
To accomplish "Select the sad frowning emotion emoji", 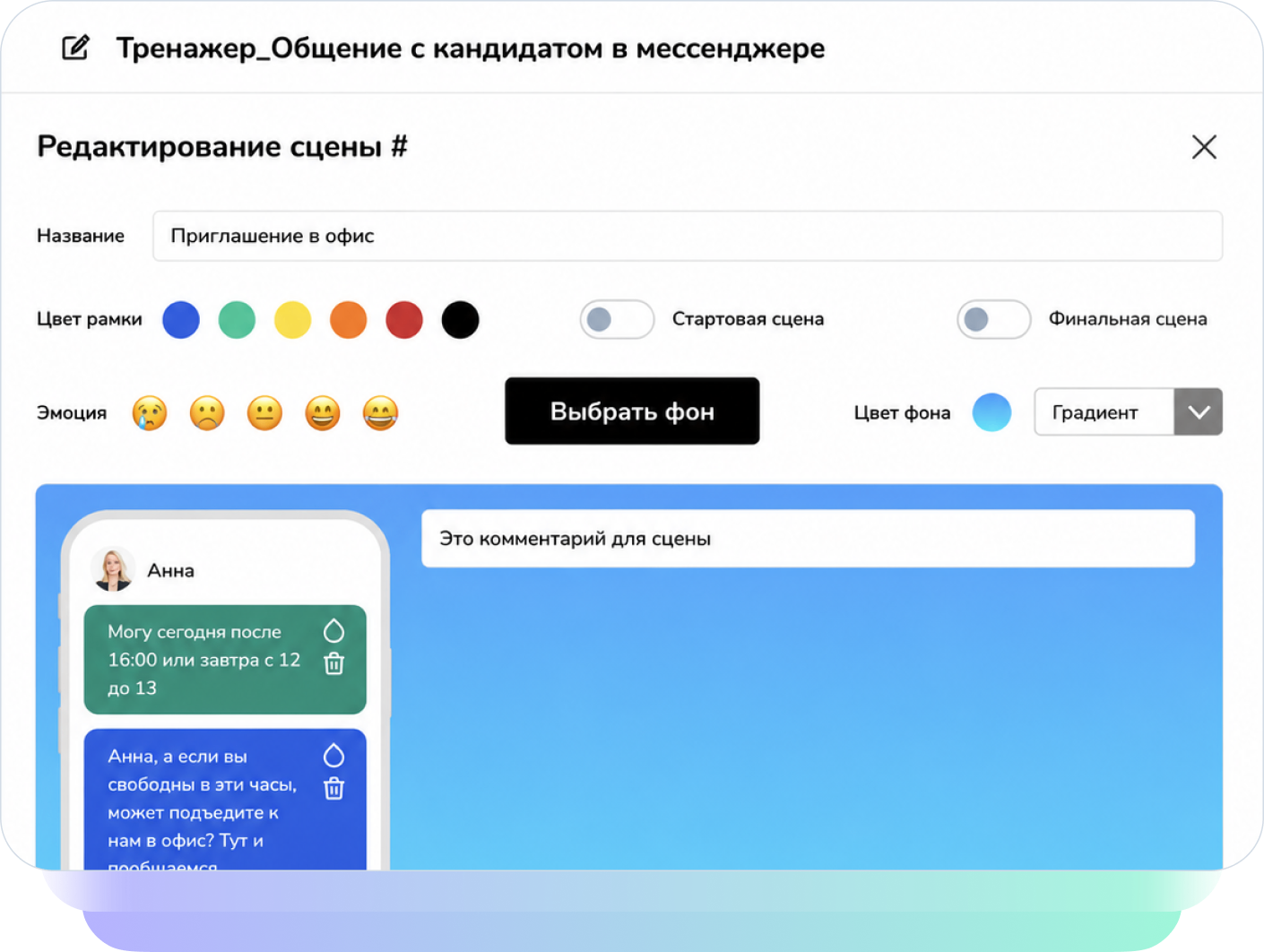I will tap(207, 413).
